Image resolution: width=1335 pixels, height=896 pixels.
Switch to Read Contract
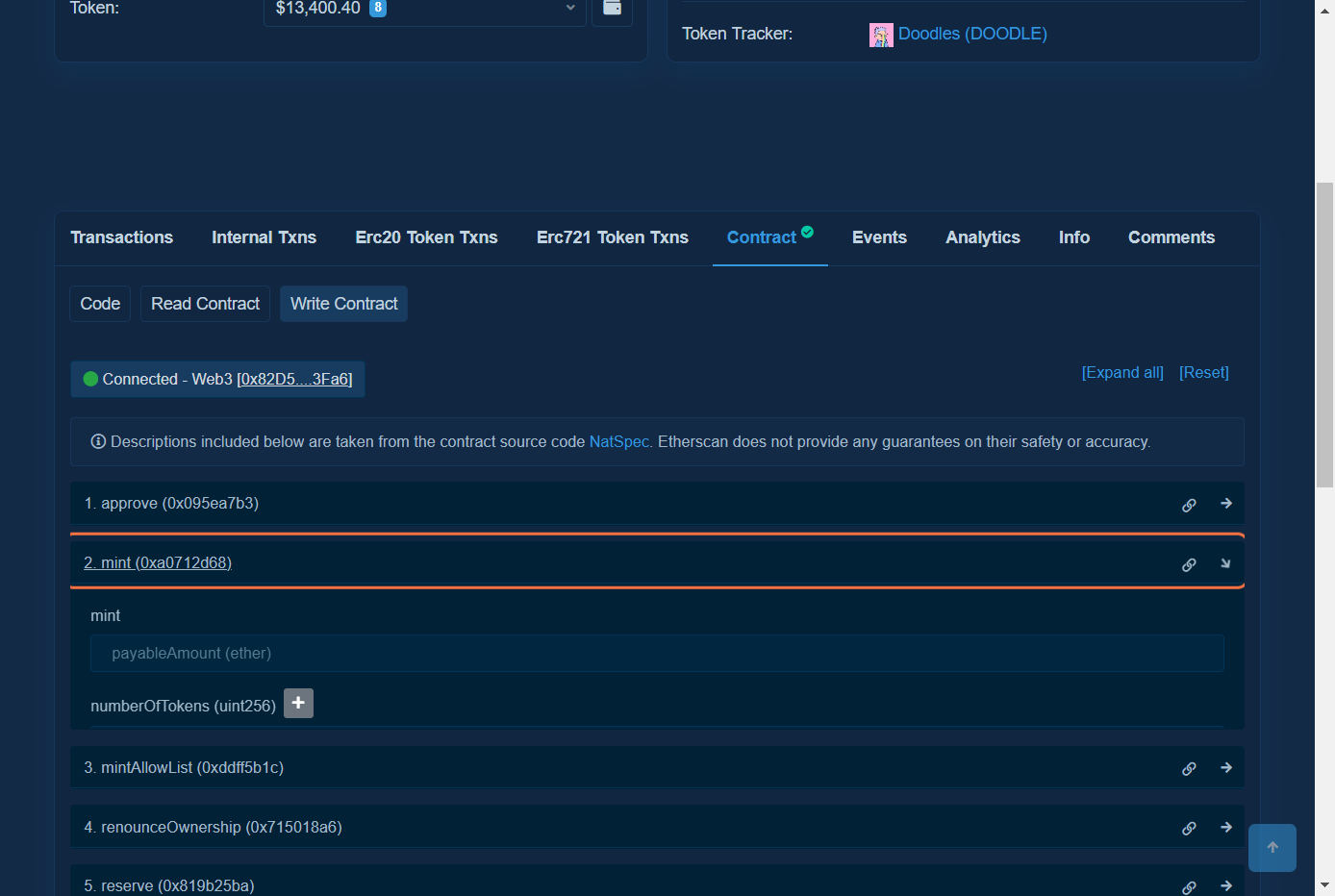206,304
